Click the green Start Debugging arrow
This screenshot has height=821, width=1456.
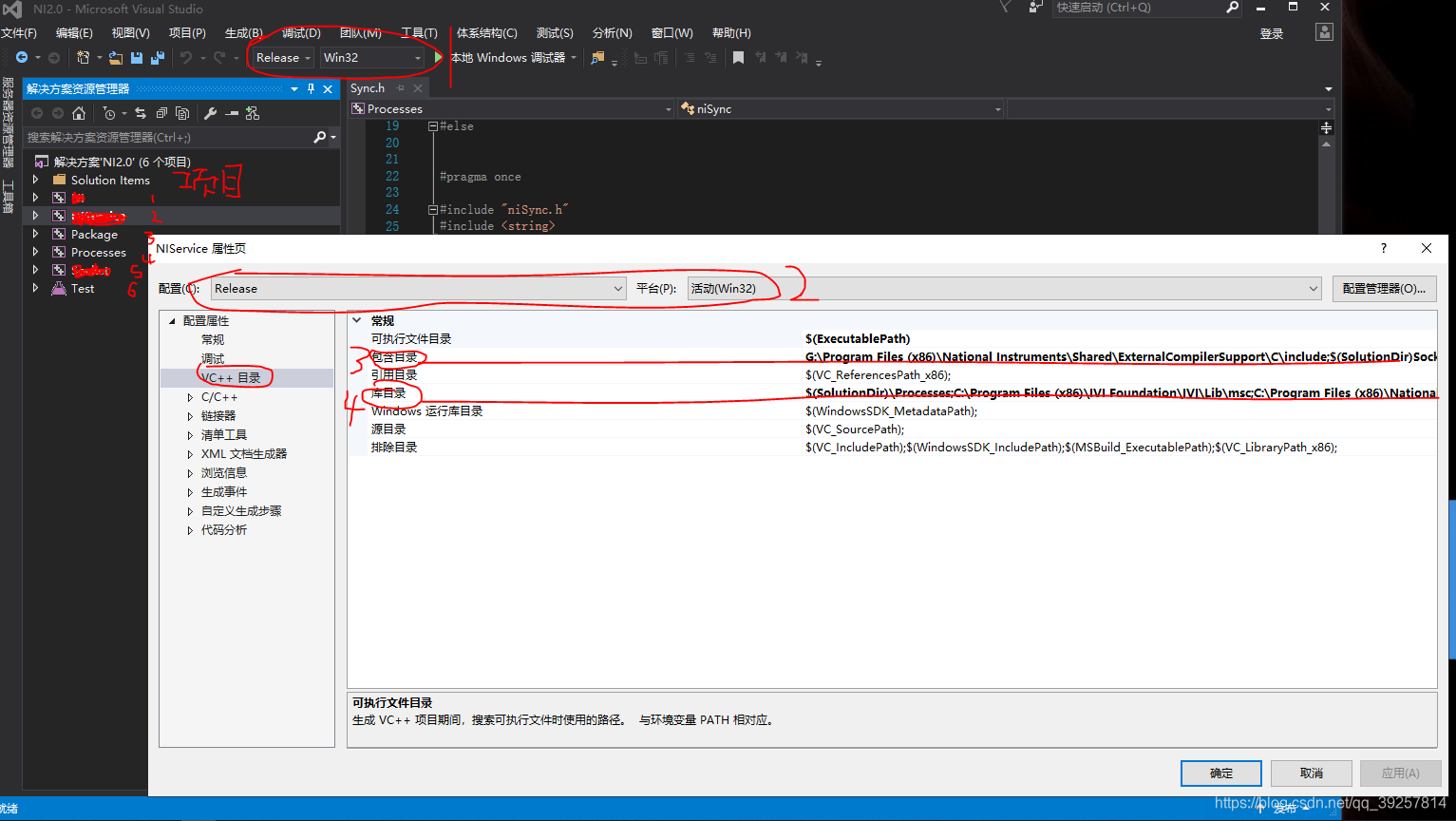[x=439, y=58]
